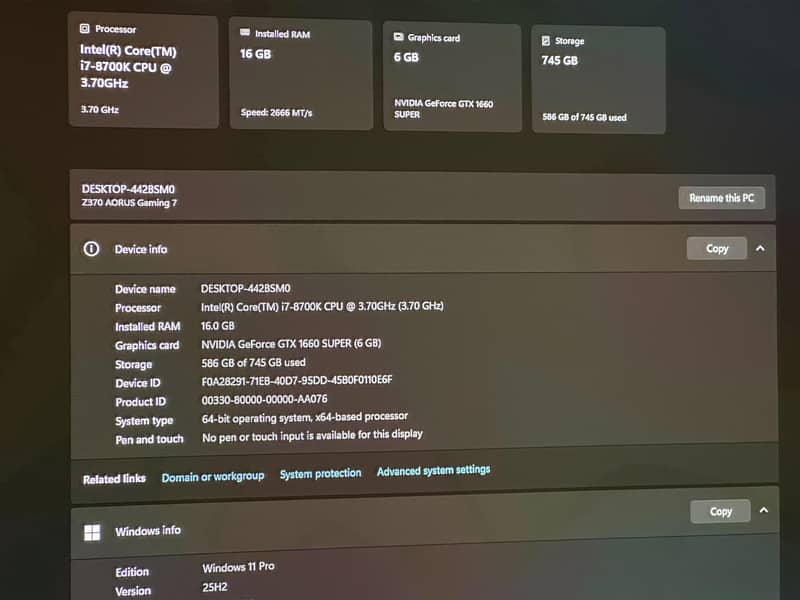Image resolution: width=800 pixels, height=600 pixels.
Task: Select the Device info section header
Action: pyautogui.click(x=423, y=249)
